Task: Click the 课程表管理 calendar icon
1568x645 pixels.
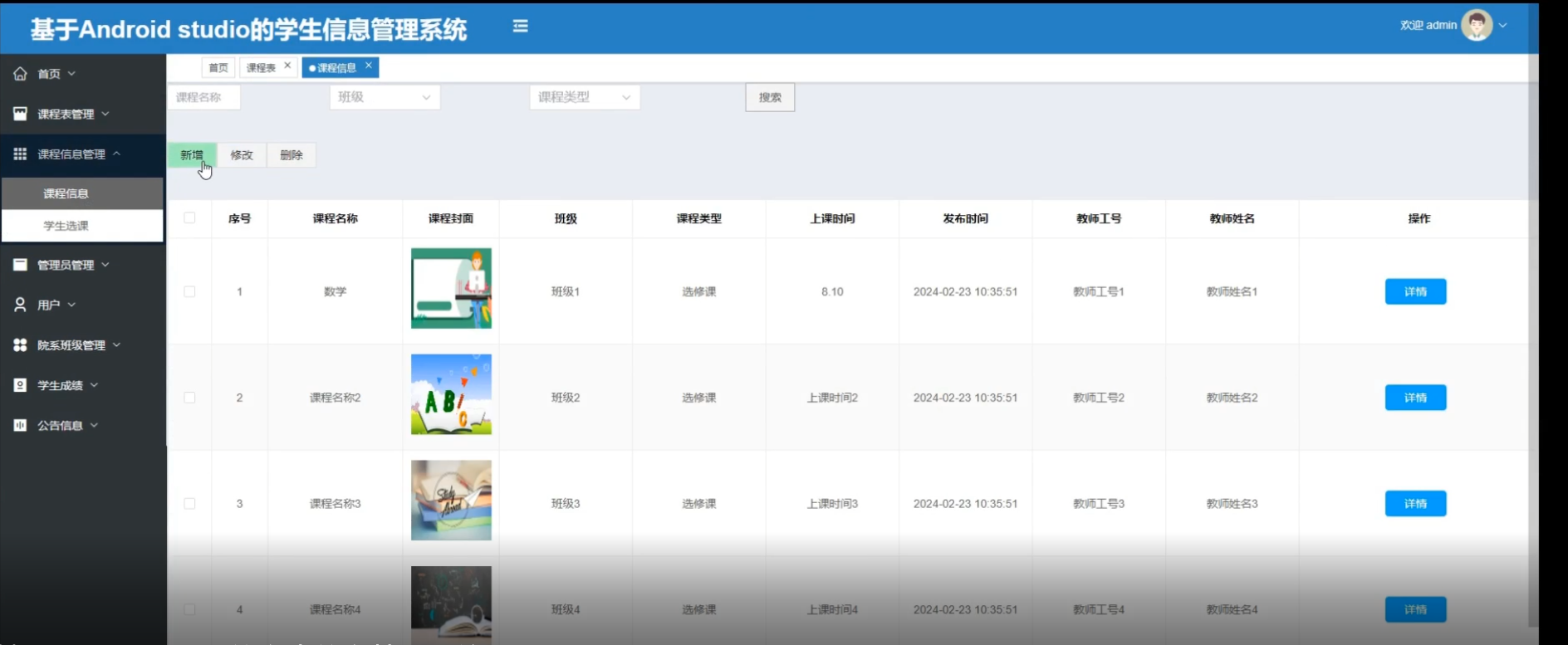Action: coord(20,114)
